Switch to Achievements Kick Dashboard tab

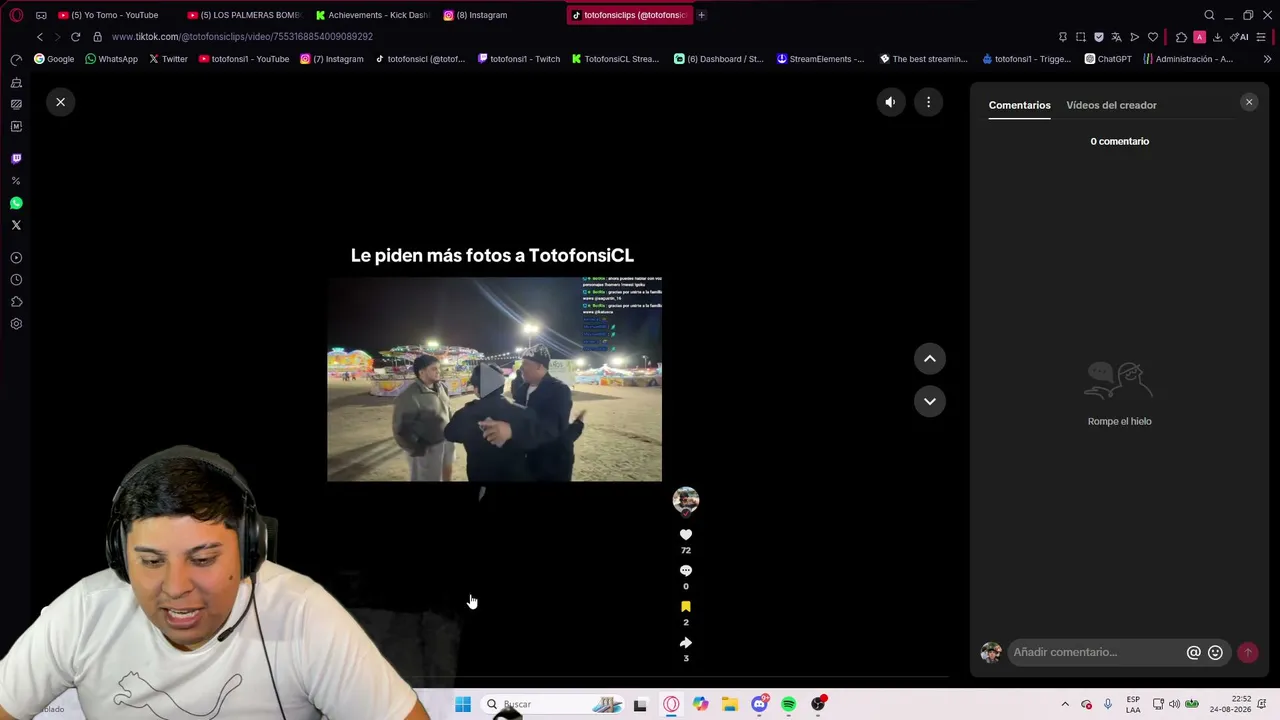[372, 15]
